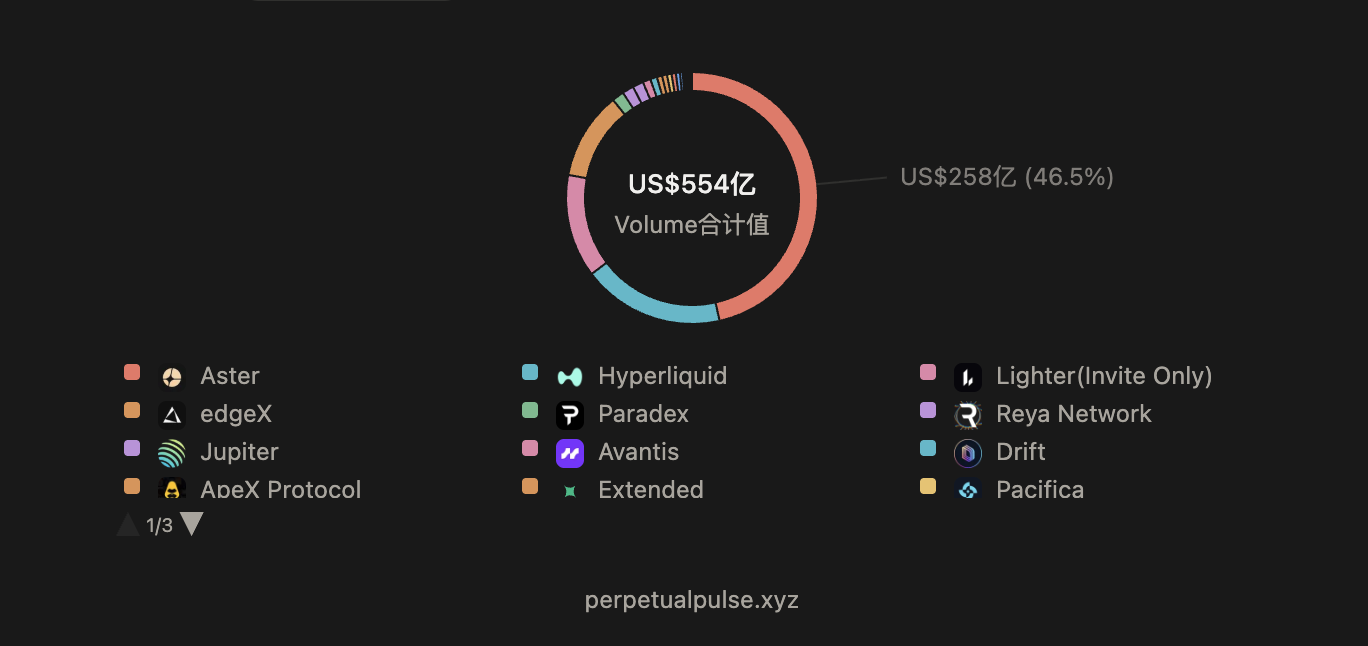Click the edgeX logo icon
The image size is (1368, 646).
click(x=172, y=415)
